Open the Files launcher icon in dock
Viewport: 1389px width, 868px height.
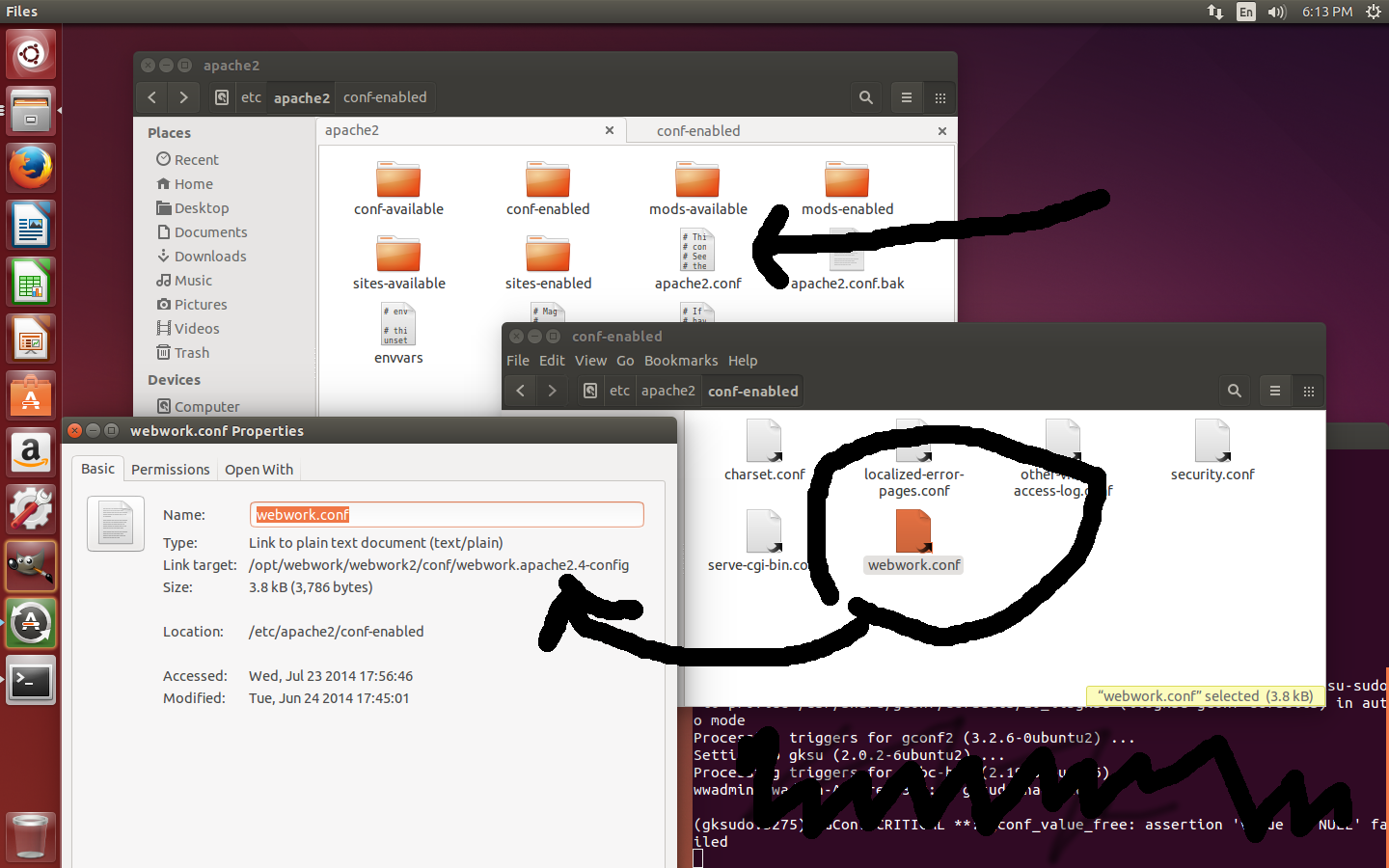coord(31,111)
